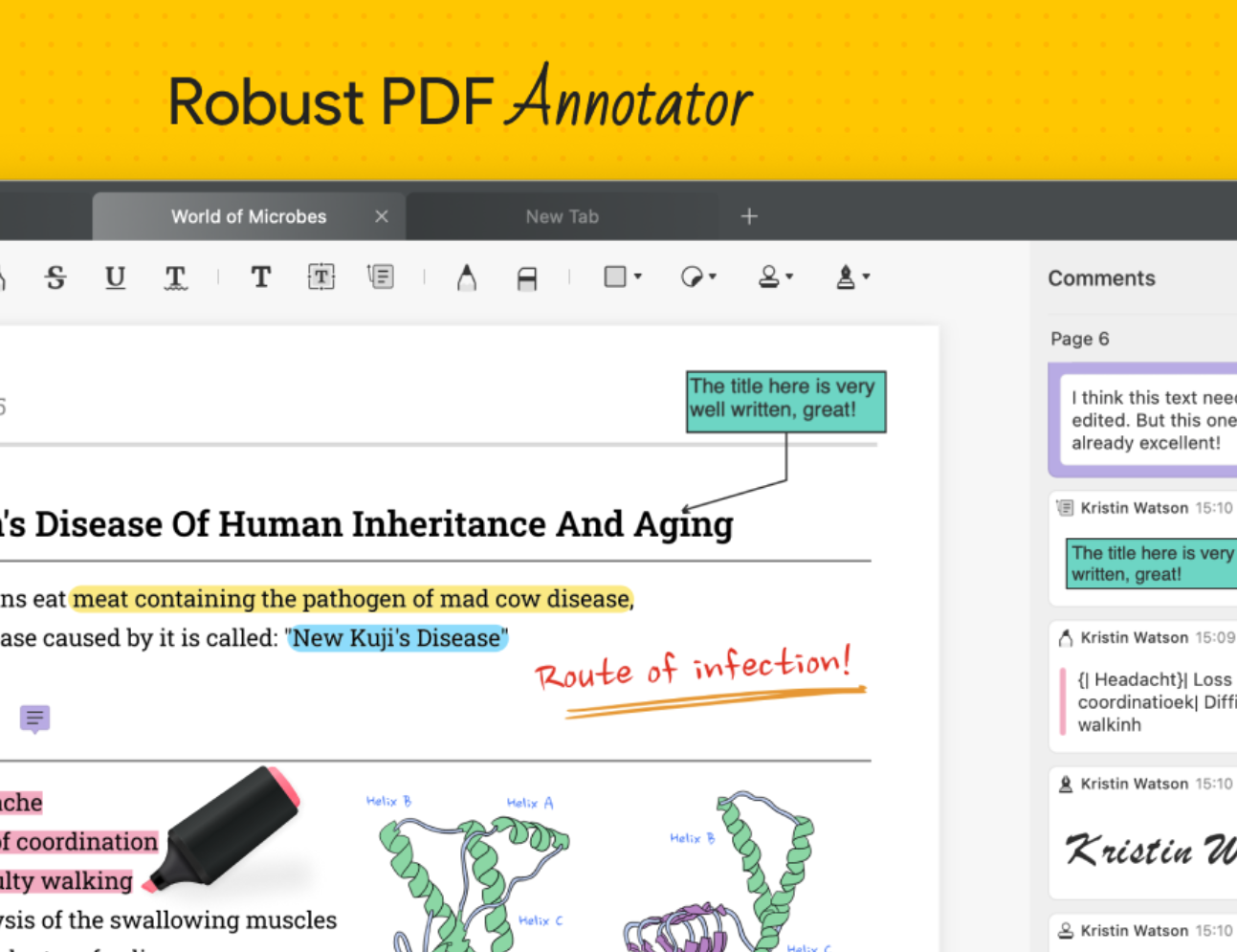Select the Text comment tool
Viewport: 1237px width, 952px height.
260,277
